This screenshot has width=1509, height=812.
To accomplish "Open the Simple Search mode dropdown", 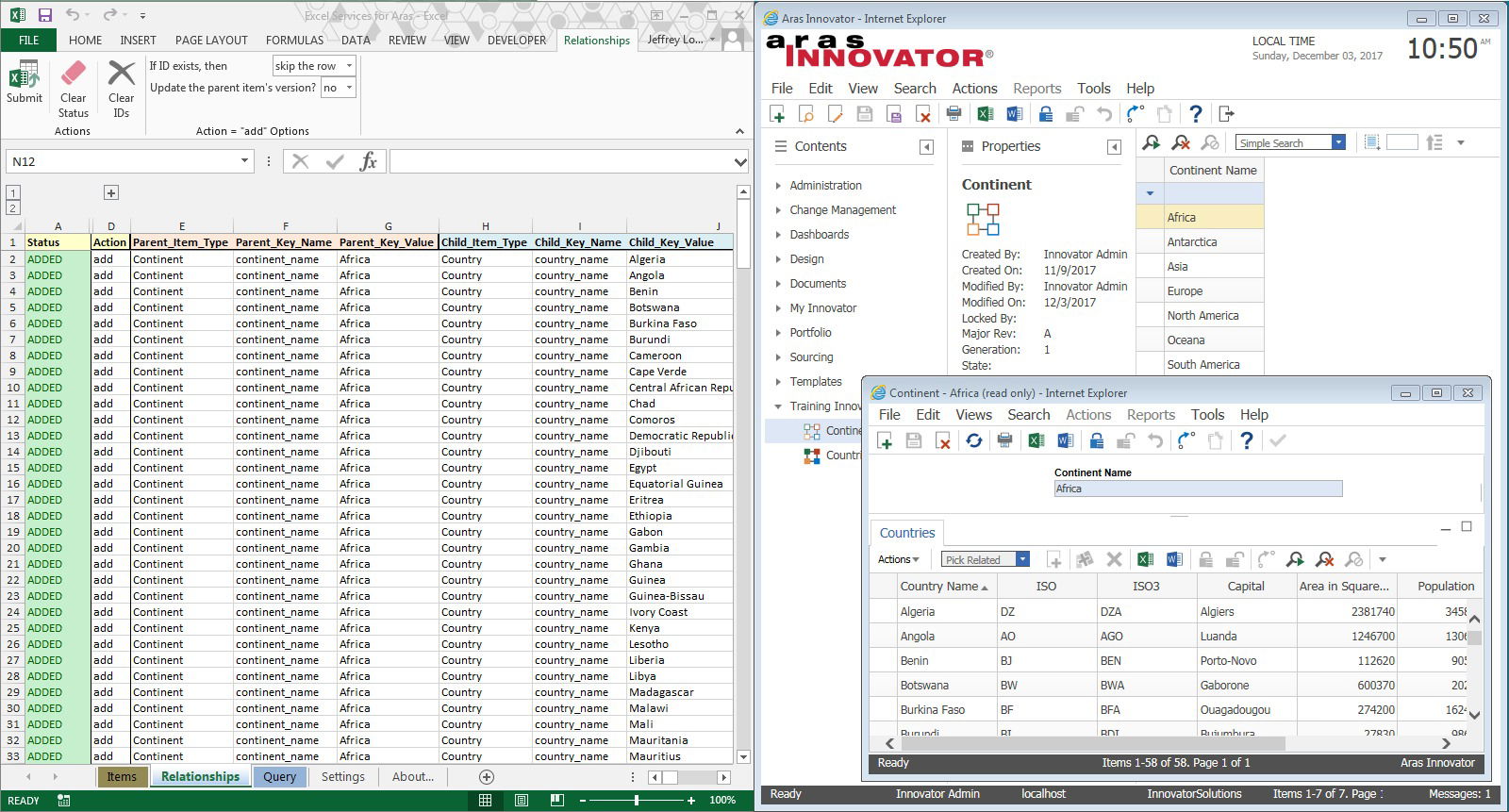I will (1338, 142).
